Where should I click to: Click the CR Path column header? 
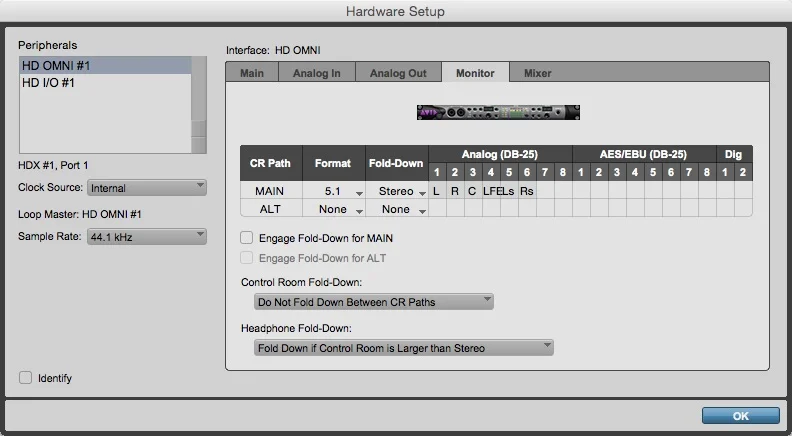(x=270, y=163)
